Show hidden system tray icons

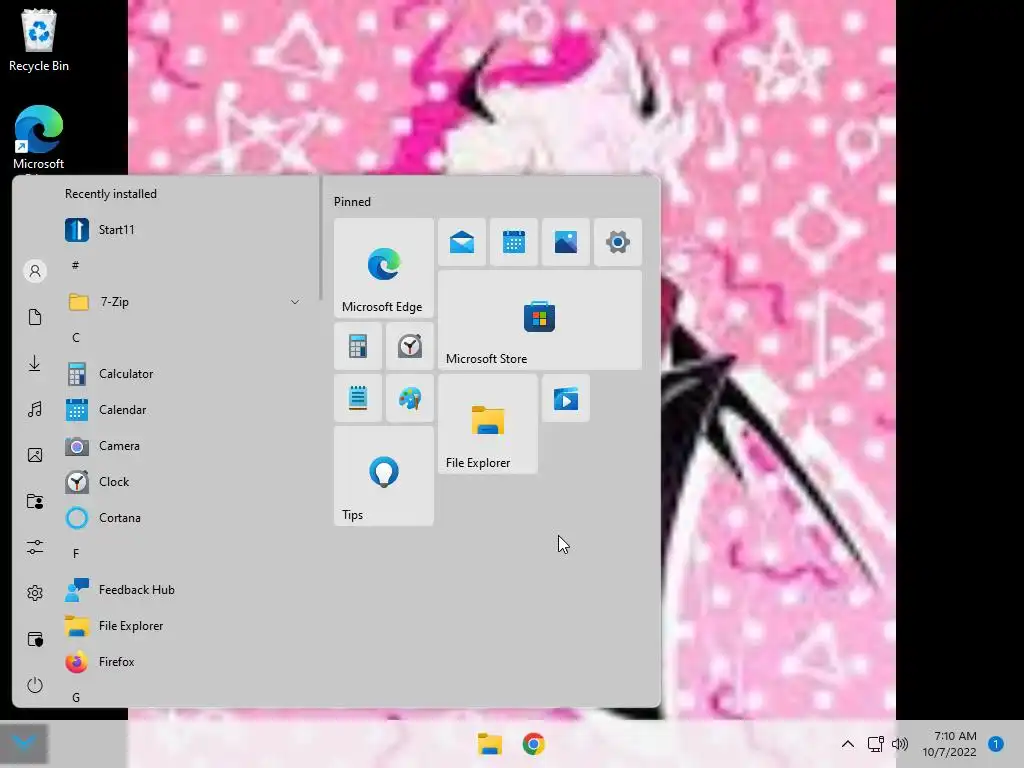[848, 744]
